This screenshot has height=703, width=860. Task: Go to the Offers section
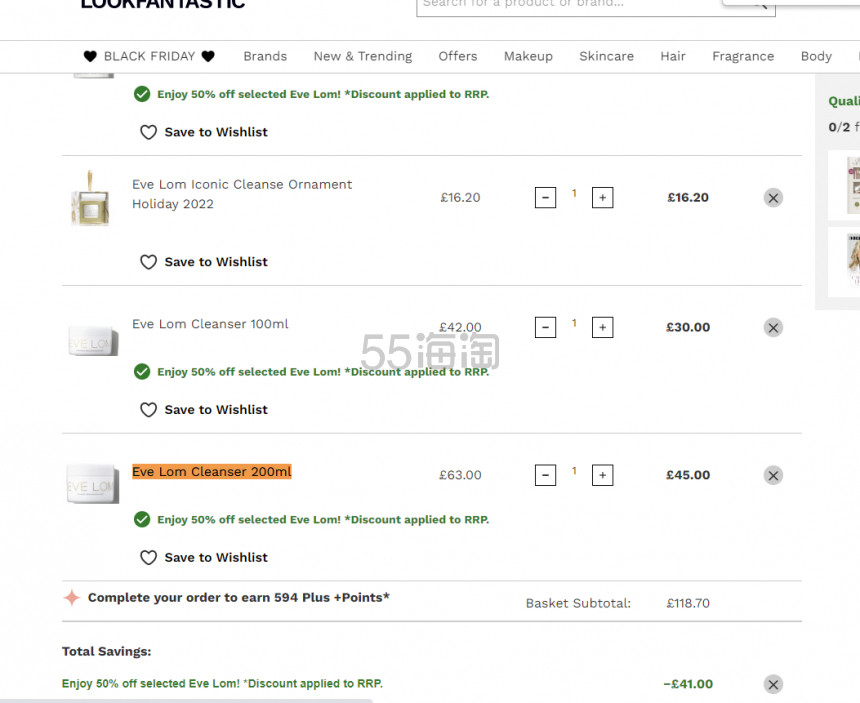coord(457,56)
